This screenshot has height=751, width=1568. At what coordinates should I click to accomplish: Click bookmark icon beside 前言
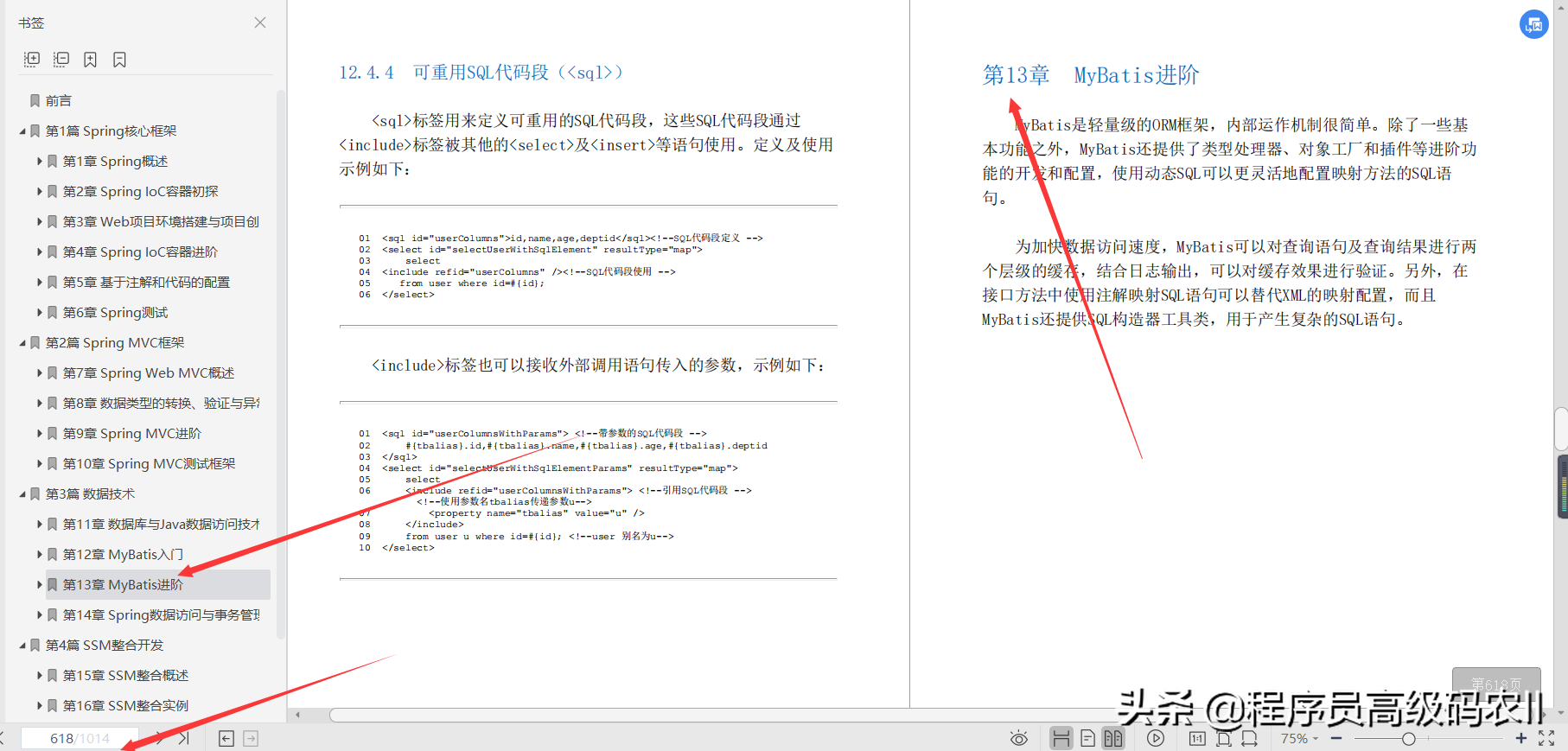click(x=35, y=101)
